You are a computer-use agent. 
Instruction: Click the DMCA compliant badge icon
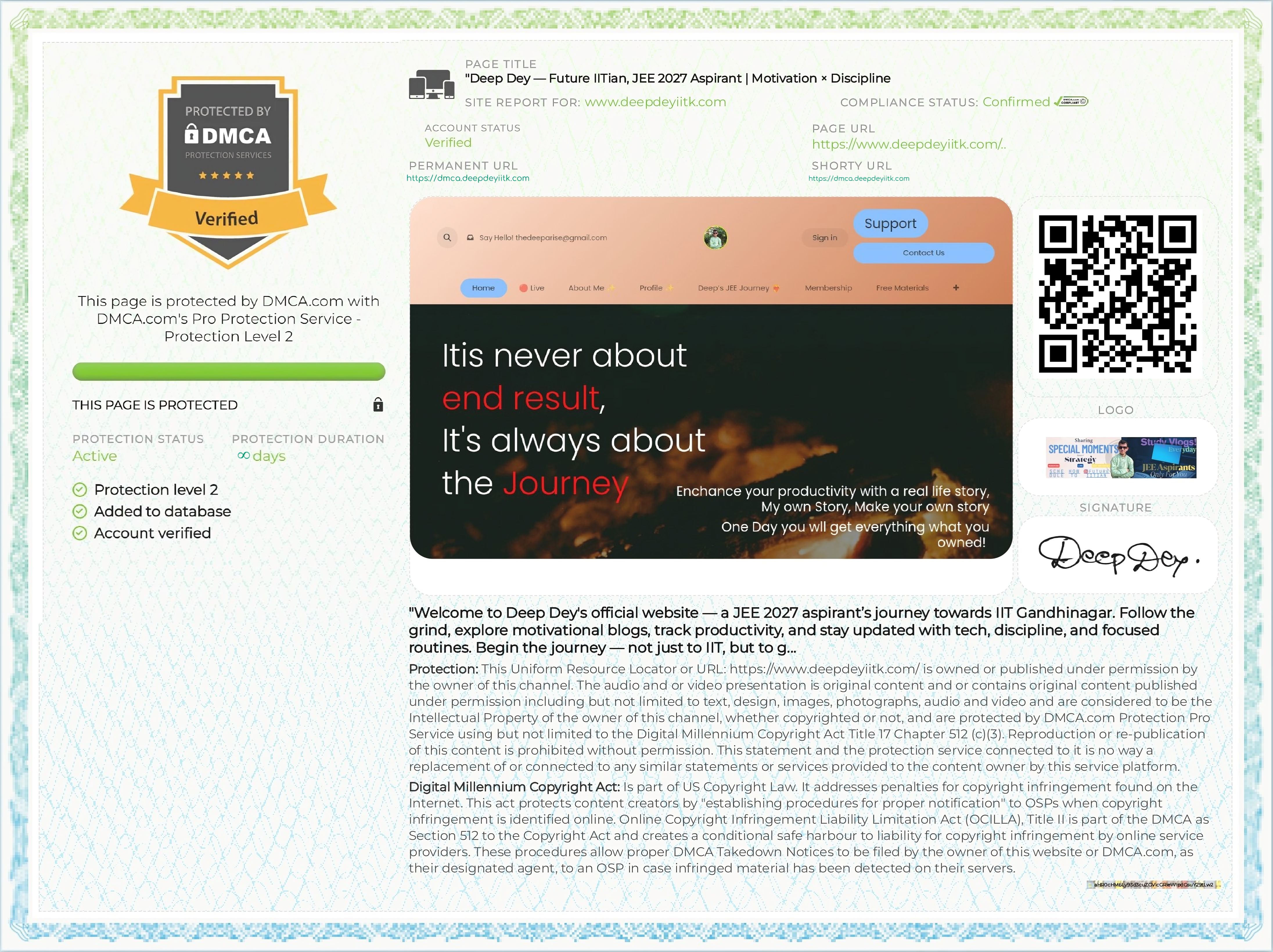1070,102
